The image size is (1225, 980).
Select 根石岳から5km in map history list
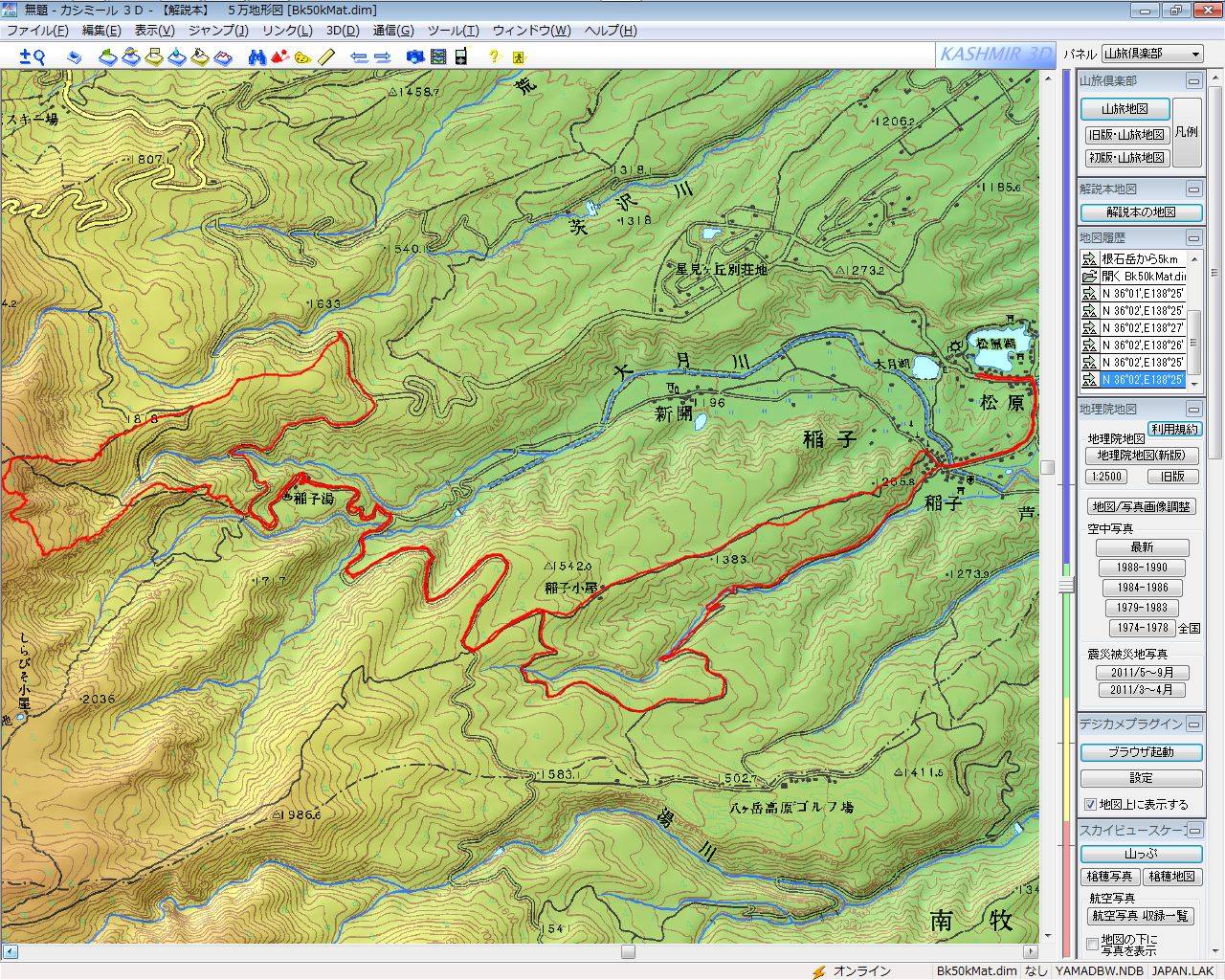[x=1139, y=259]
